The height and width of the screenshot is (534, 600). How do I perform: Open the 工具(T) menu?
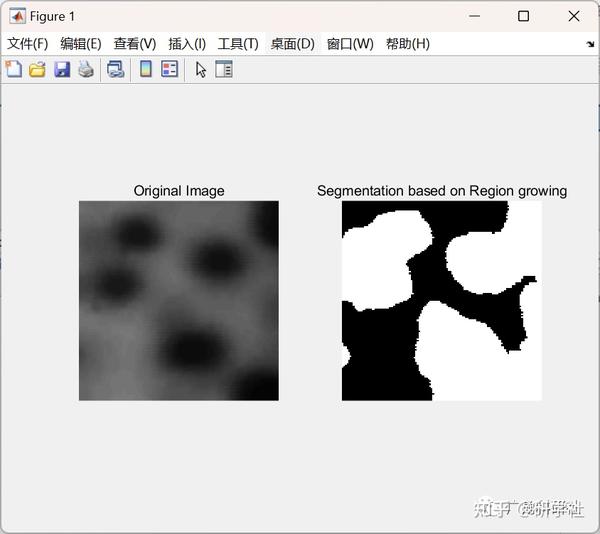238,44
